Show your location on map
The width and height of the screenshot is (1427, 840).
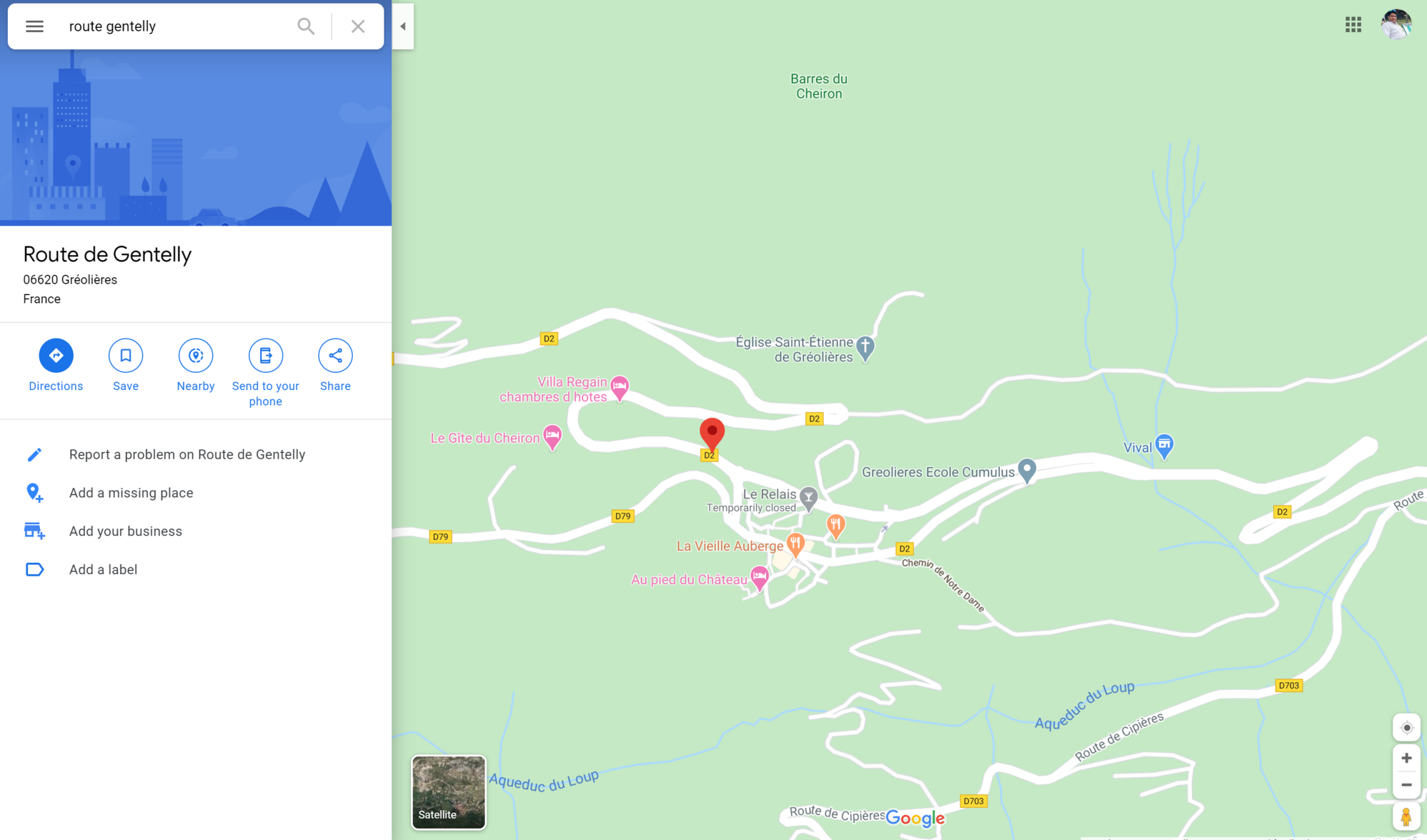tap(1406, 728)
